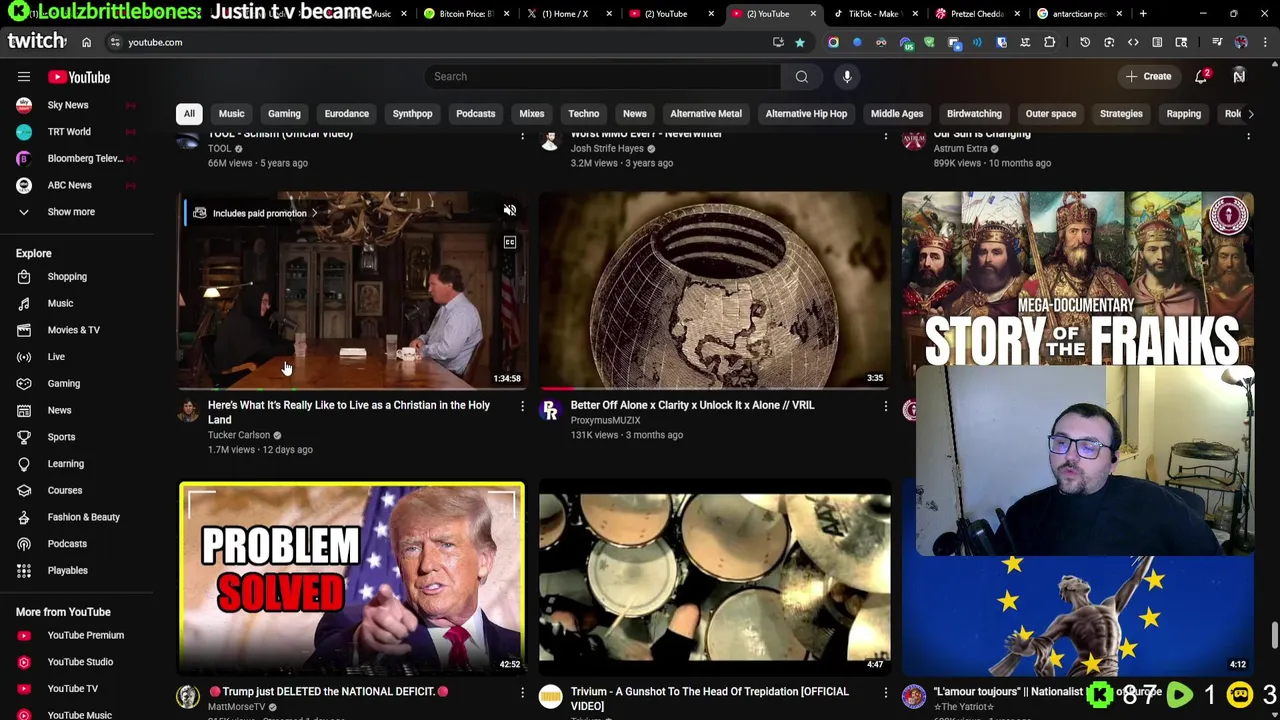The width and height of the screenshot is (1280, 720).
Task: Switch to the Bitcoin Price browser tab
Action: (465, 14)
